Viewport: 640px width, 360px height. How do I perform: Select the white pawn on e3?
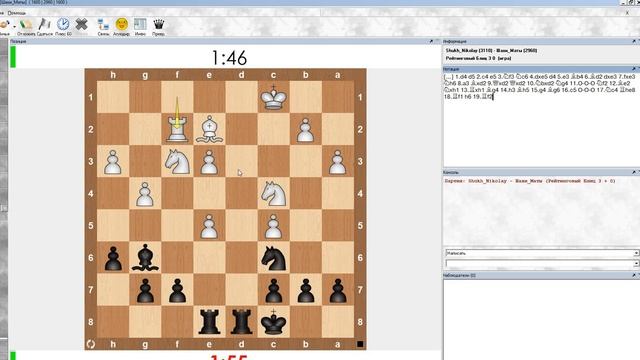(209, 162)
